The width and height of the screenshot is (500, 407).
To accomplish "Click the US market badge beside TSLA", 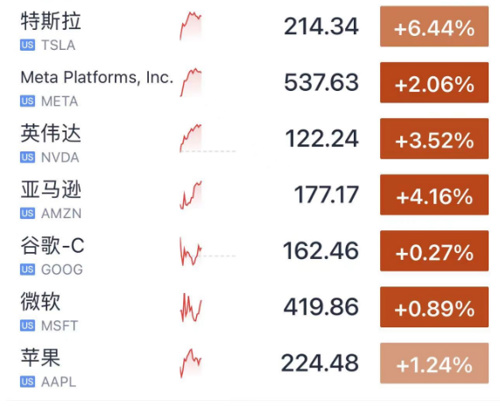I will (x=27, y=45).
